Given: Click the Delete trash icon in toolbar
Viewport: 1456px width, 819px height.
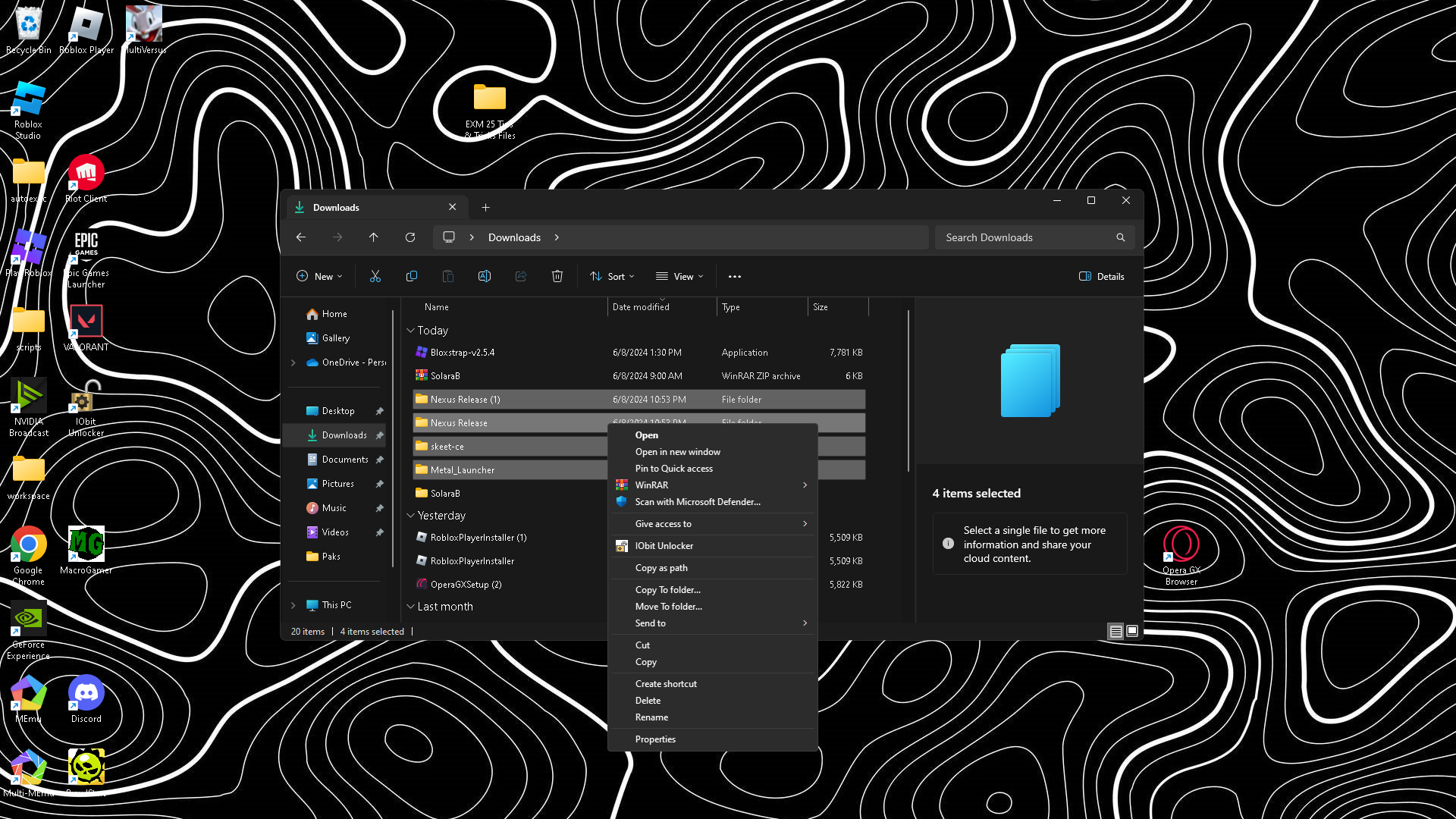Looking at the screenshot, I should pos(557,277).
